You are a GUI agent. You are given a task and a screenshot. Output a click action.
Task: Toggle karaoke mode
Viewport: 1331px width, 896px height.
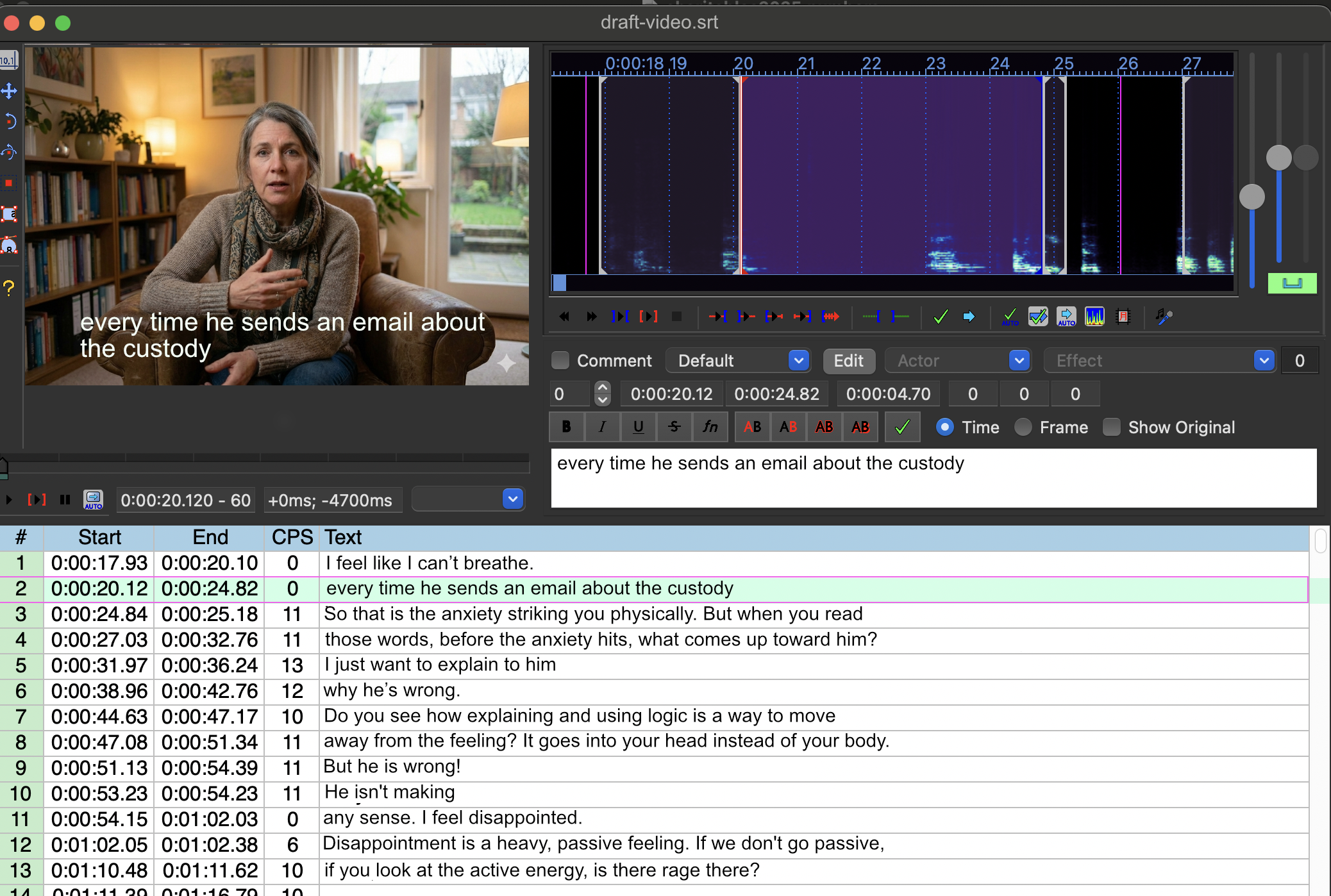1164,316
